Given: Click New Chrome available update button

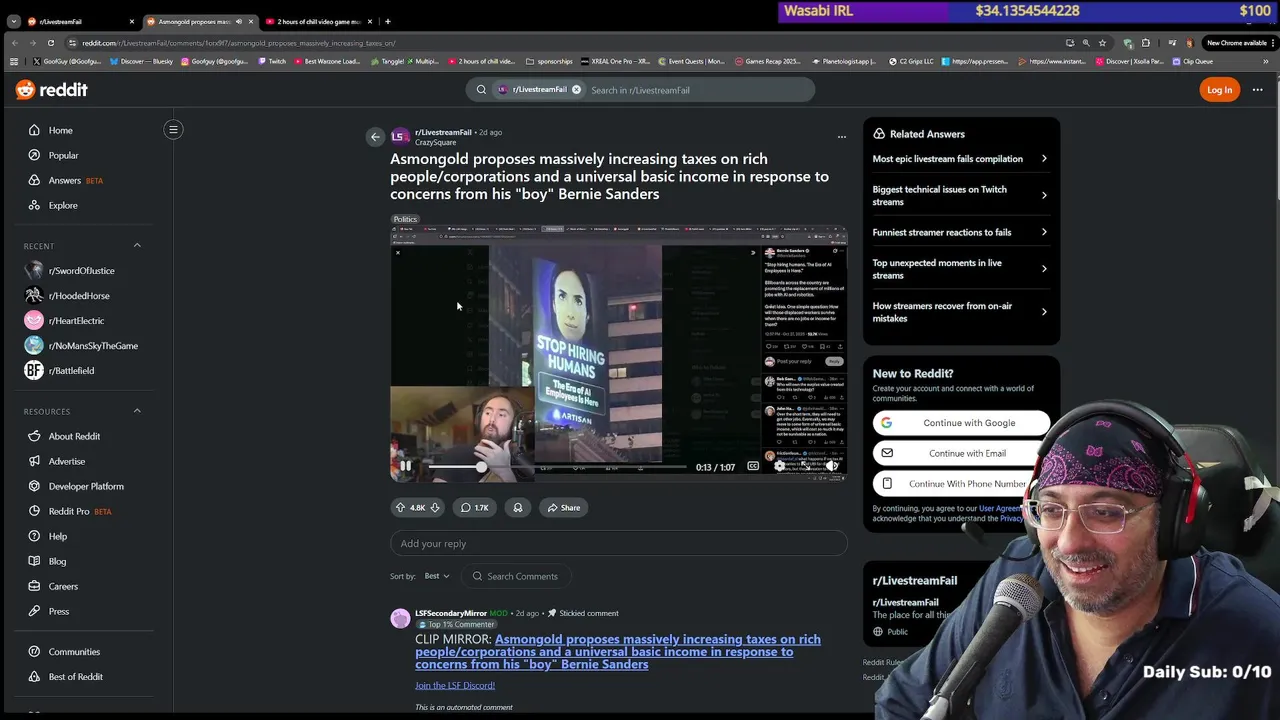Looking at the screenshot, I should (1237, 43).
